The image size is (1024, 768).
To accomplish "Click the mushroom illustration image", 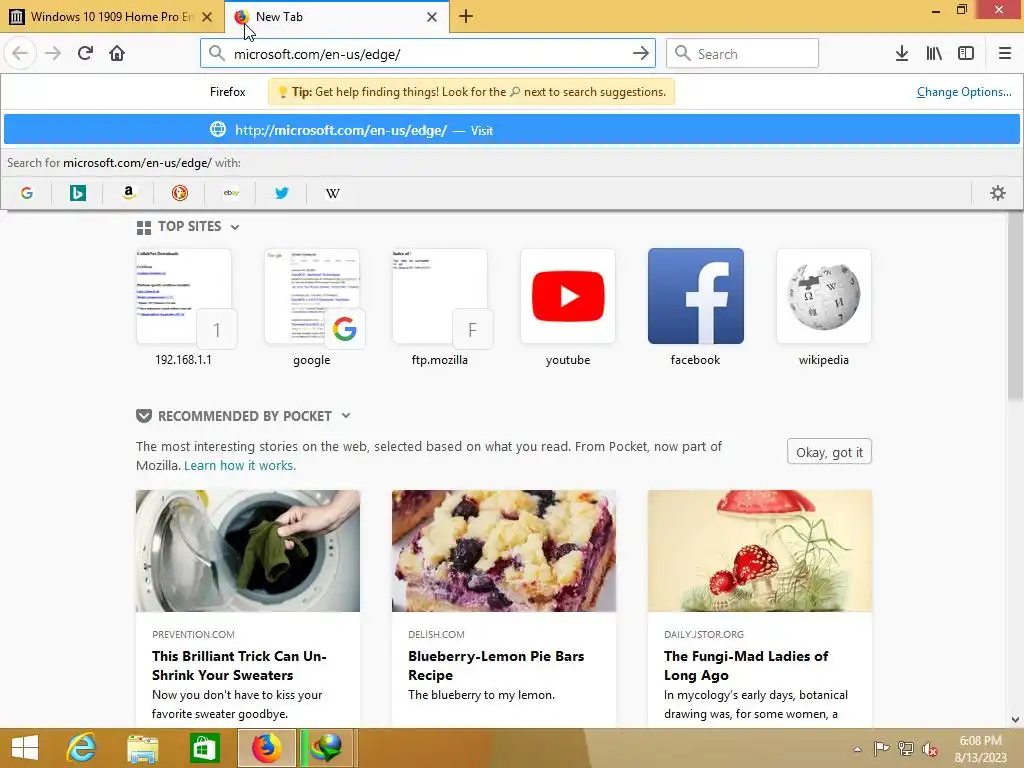I will [x=760, y=551].
